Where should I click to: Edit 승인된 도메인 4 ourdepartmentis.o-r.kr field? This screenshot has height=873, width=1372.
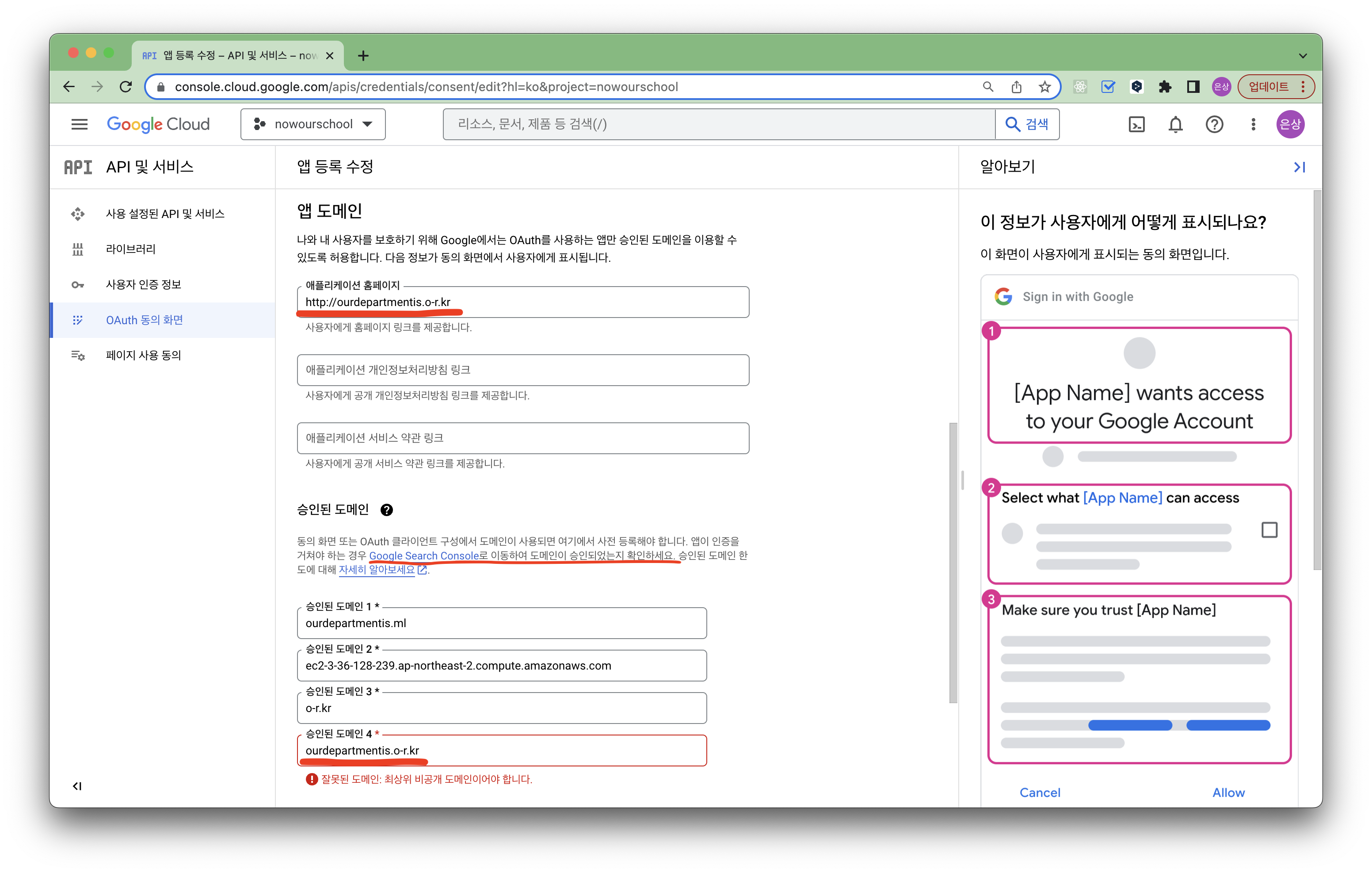[501, 750]
